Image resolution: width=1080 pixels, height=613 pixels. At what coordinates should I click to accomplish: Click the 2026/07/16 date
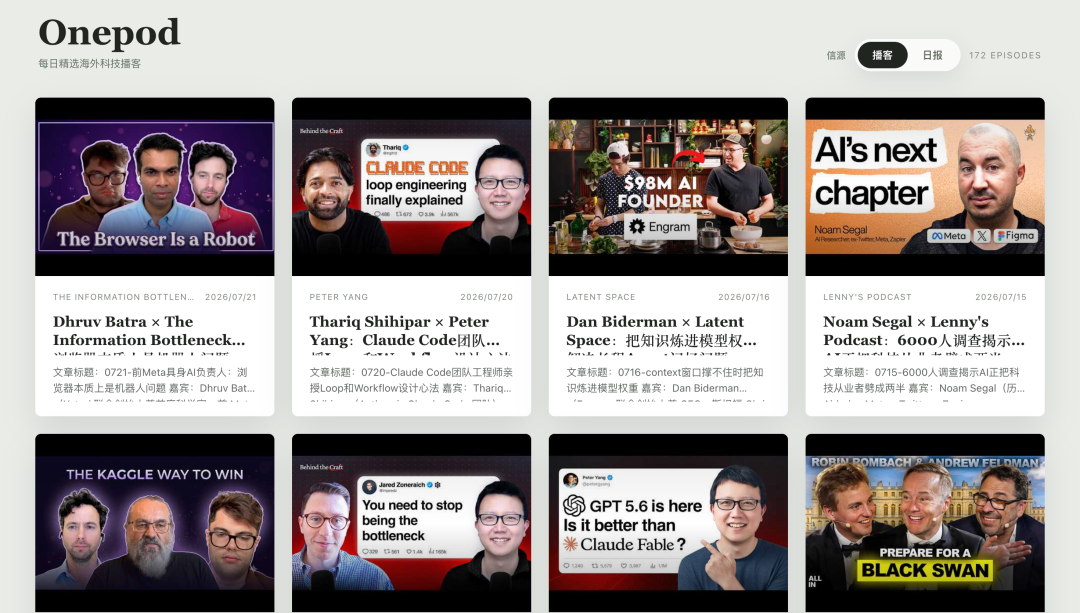[x=744, y=297]
